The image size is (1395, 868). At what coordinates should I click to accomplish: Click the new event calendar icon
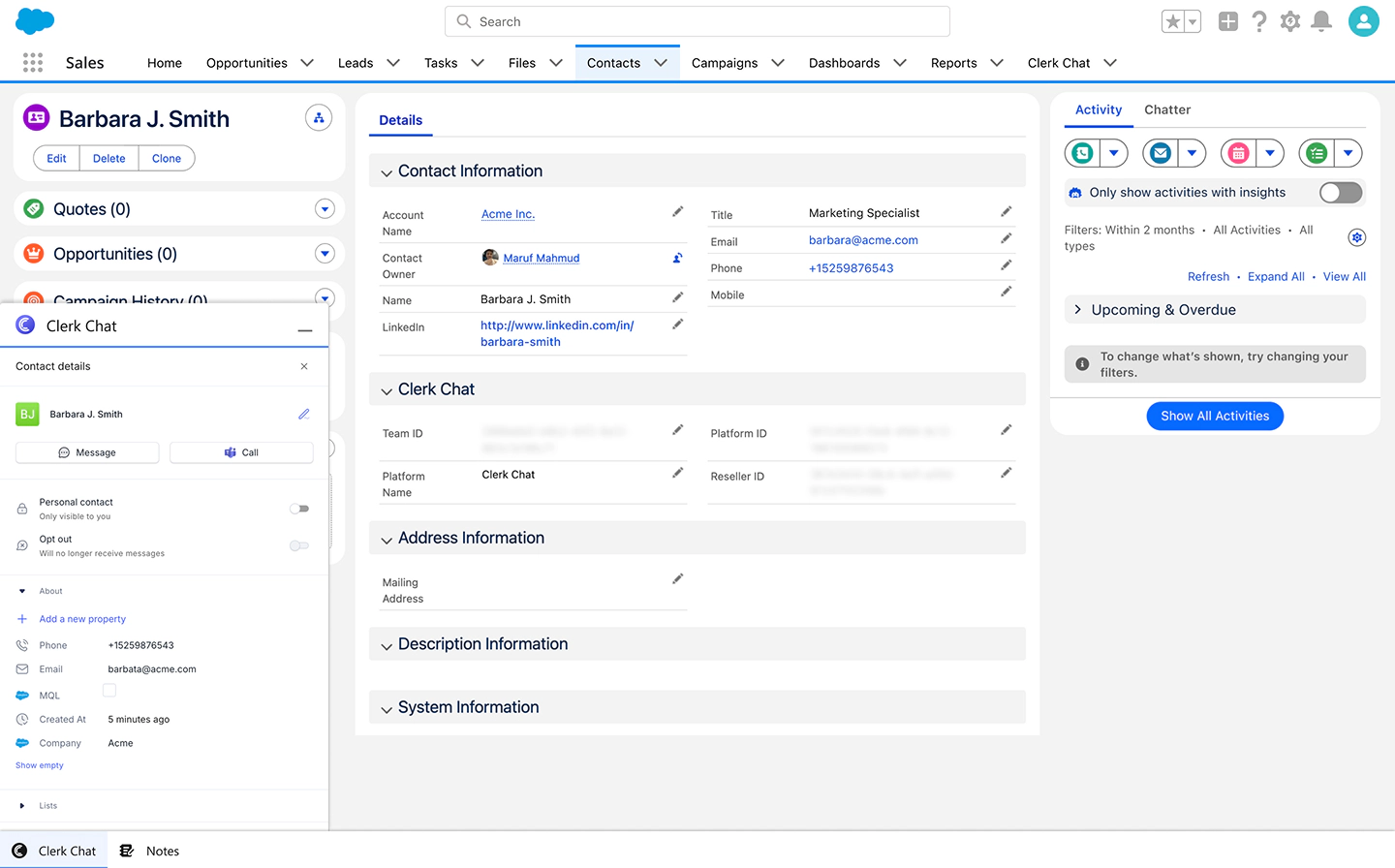click(1238, 153)
